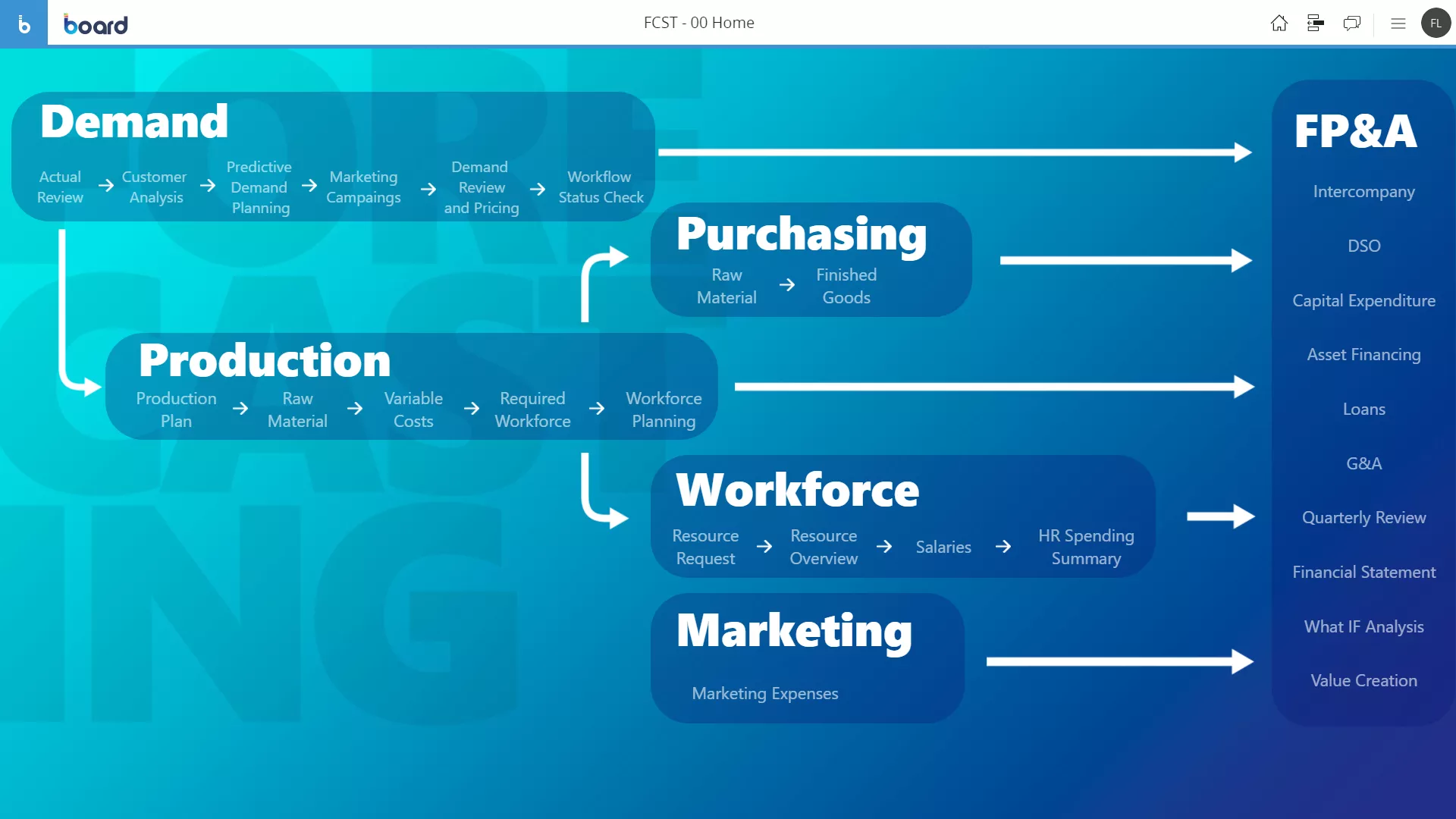Click the Board home navigation icon
The height and width of the screenshot is (819, 1456).
coord(1278,22)
